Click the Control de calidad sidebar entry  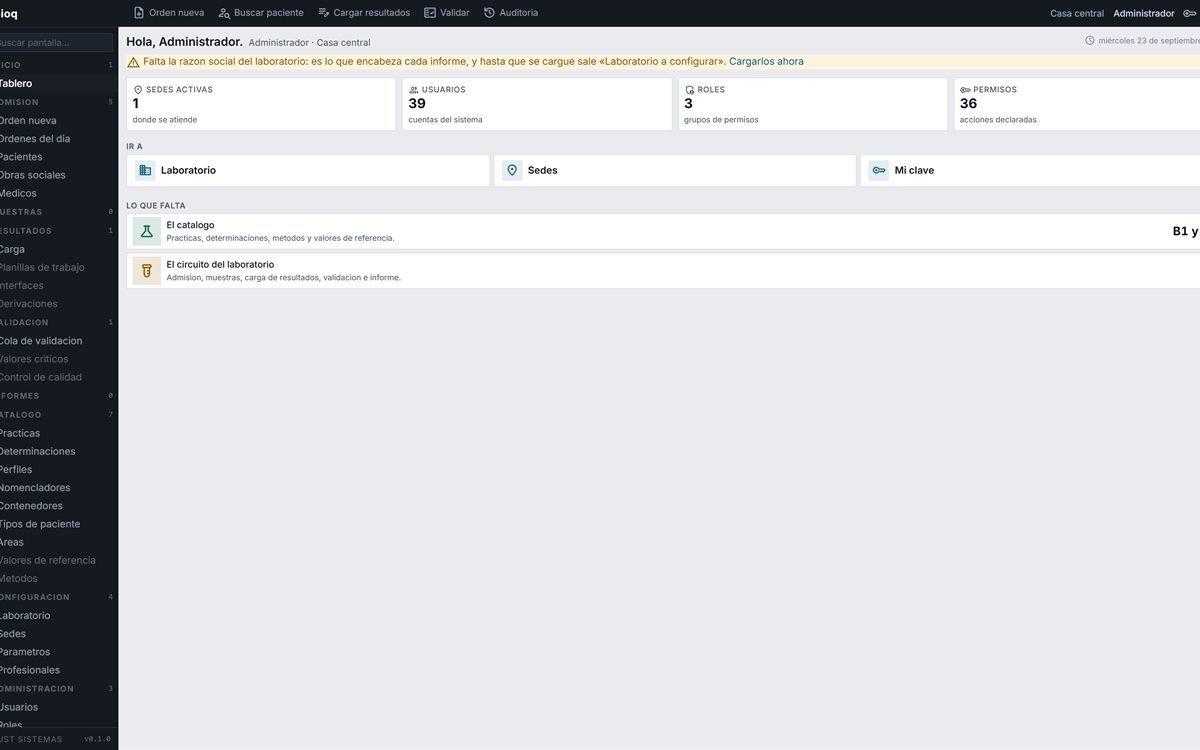click(57, 377)
